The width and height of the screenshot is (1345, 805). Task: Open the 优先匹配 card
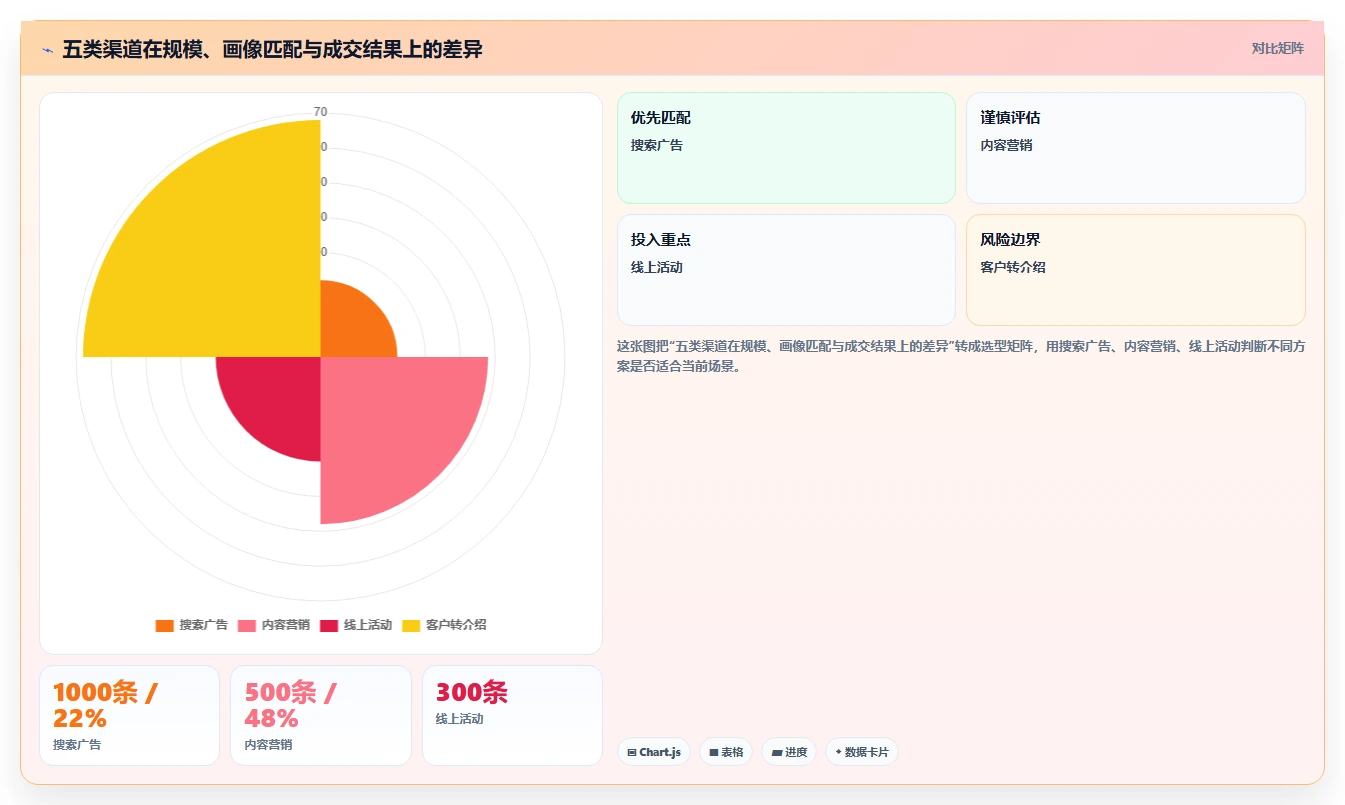pyautogui.click(x=786, y=148)
